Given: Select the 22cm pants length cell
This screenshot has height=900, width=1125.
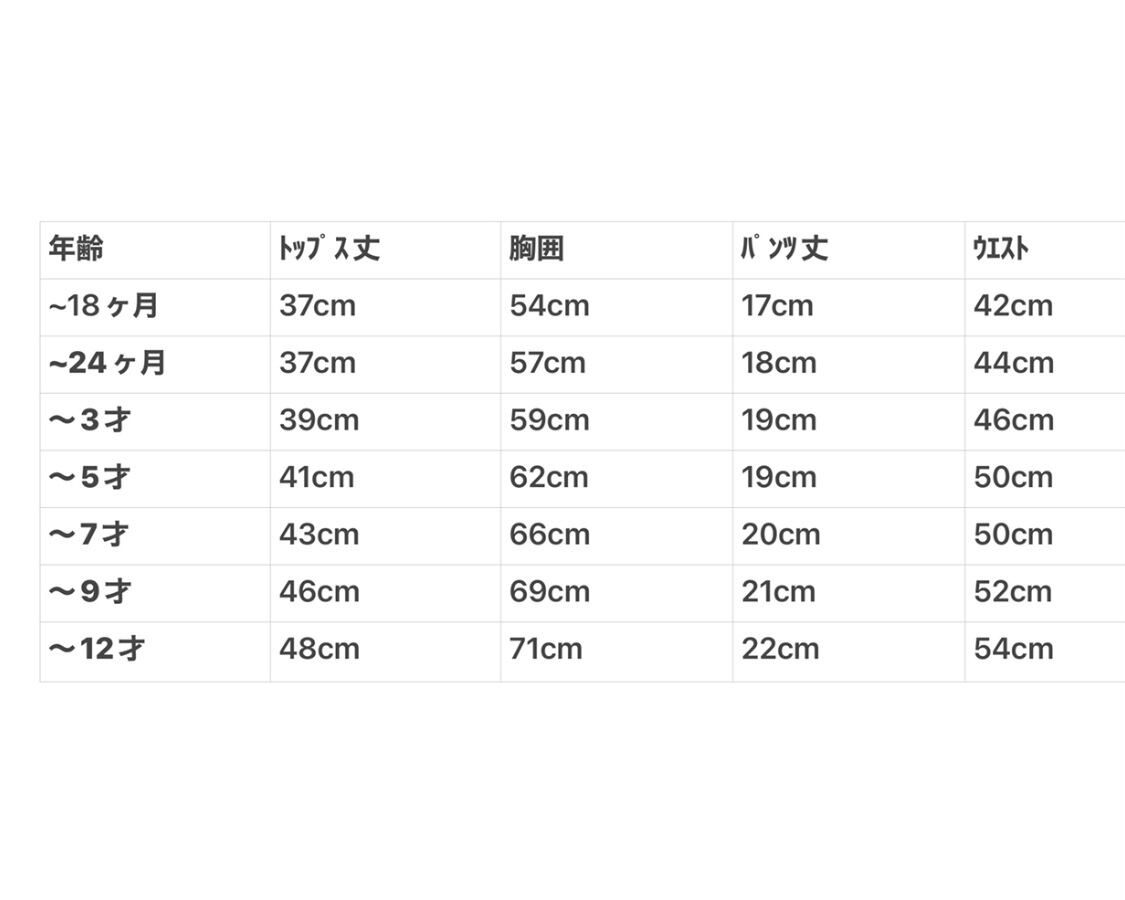Looking at the screenshot, I should [x=780, y=649].
